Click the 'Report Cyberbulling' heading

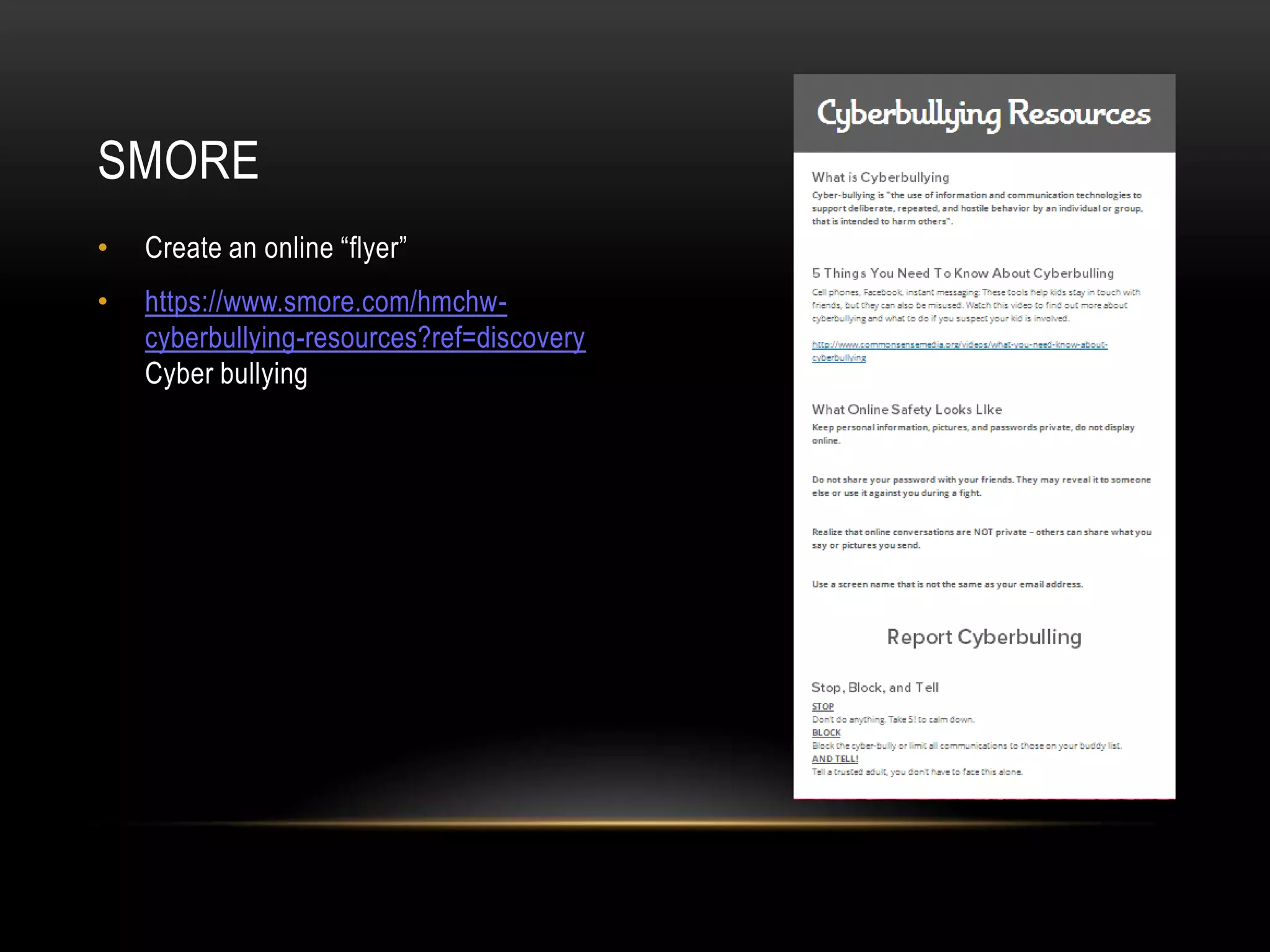984,637
